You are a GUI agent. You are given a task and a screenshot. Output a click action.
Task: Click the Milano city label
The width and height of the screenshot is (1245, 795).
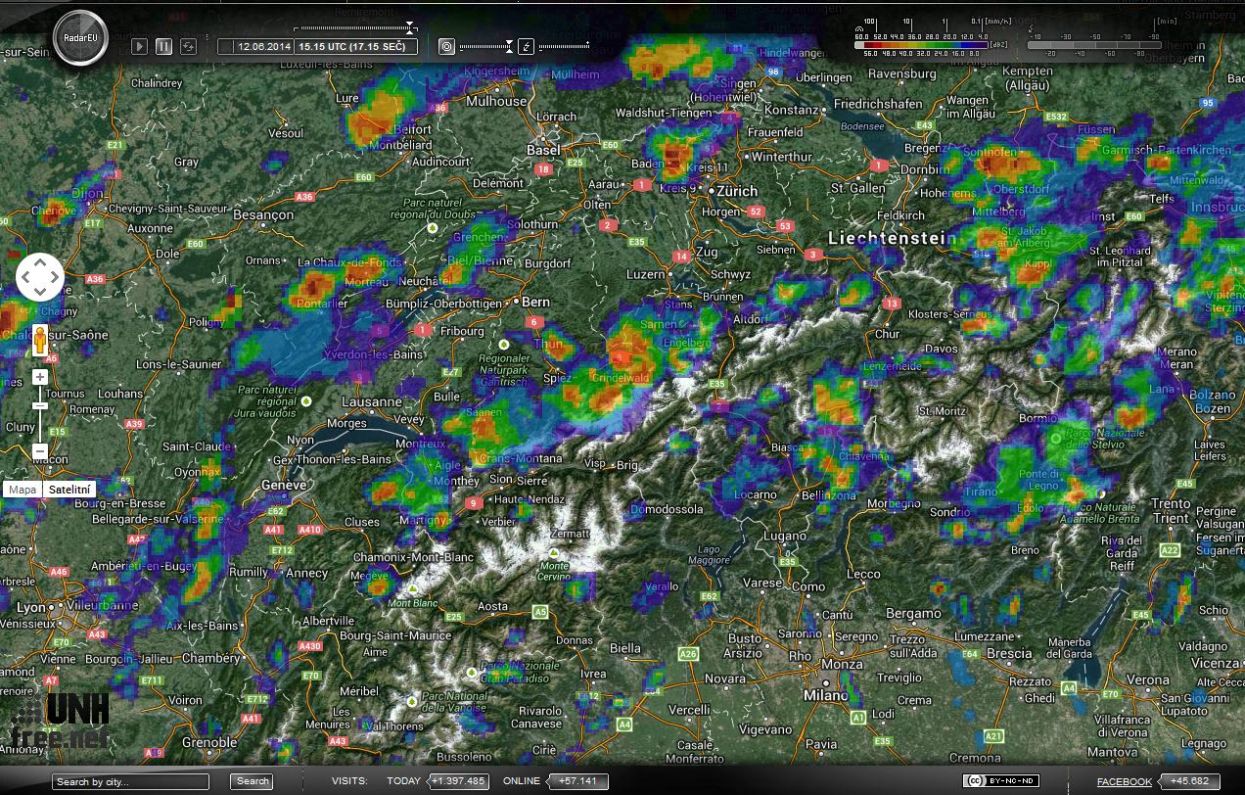click(x=826, y=694)
